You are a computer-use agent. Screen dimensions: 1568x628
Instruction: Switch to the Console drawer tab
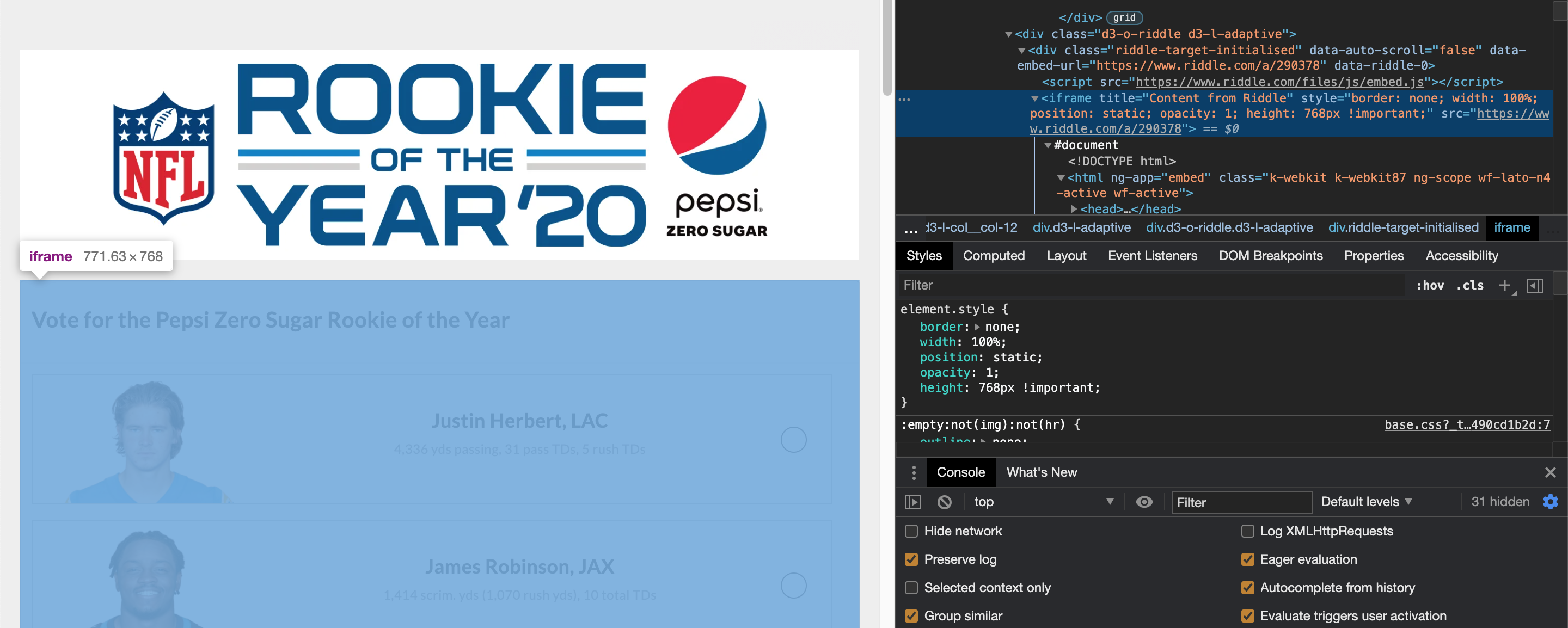(x=960, y=472)
